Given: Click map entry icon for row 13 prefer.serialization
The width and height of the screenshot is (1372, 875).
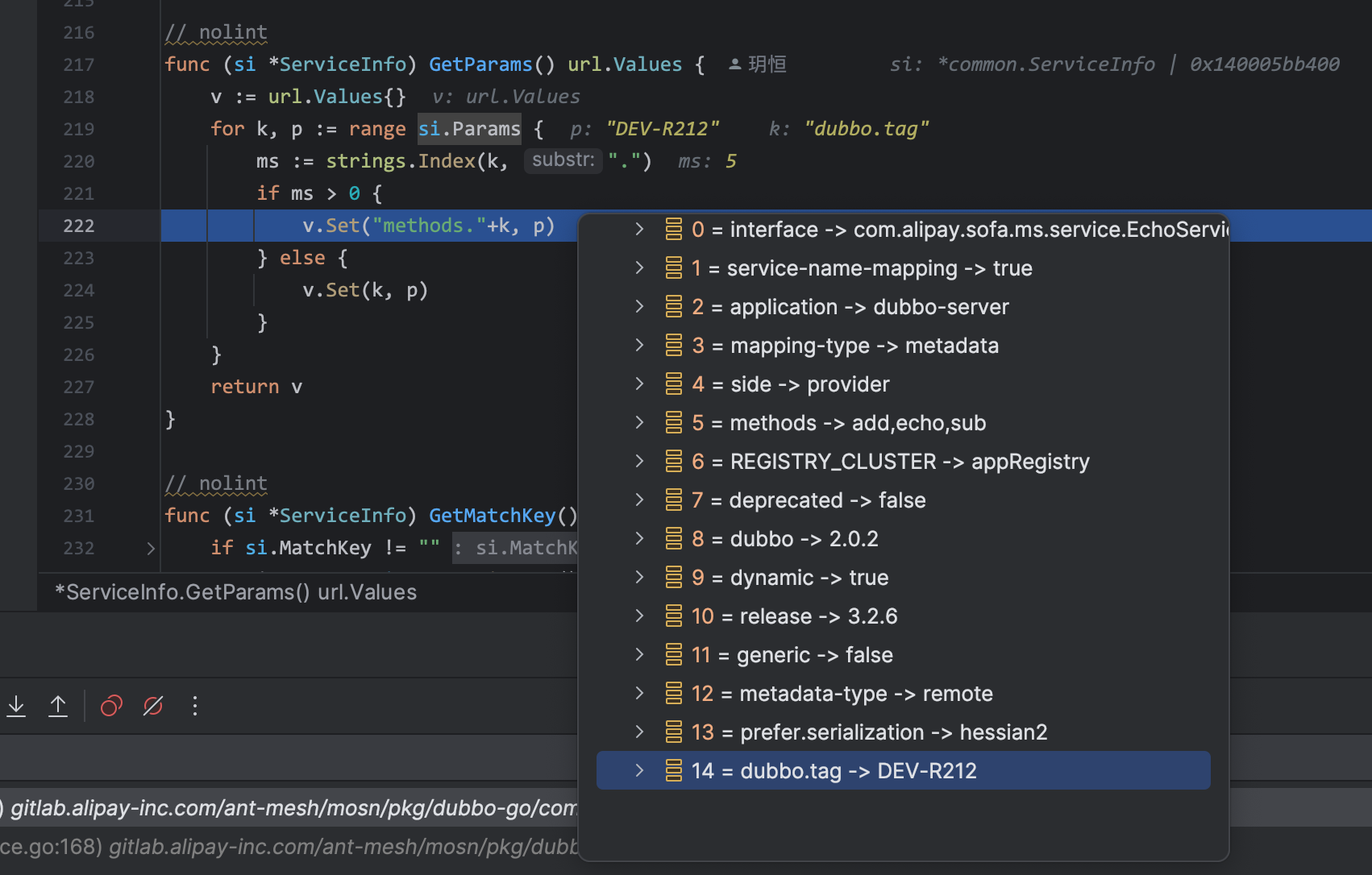Looking at the screenshot, I should click(674, 732).
